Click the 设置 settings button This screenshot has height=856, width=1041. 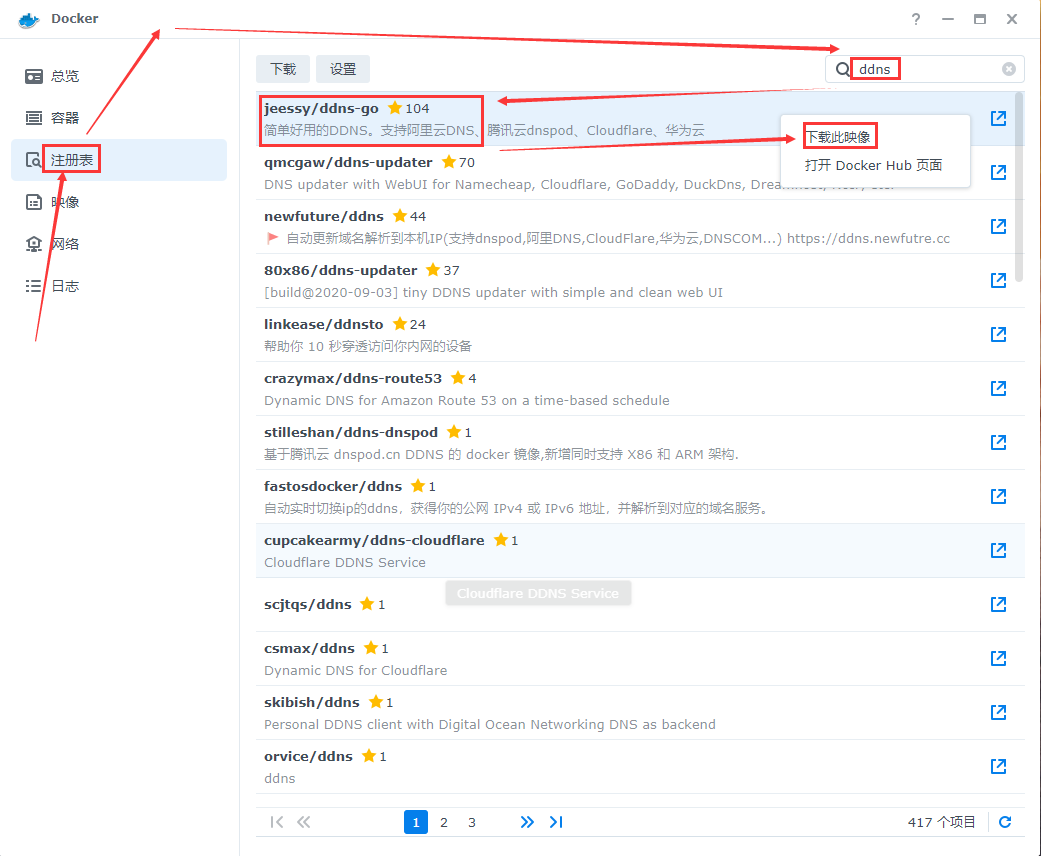pyautogui.click(x=343, y=69)
